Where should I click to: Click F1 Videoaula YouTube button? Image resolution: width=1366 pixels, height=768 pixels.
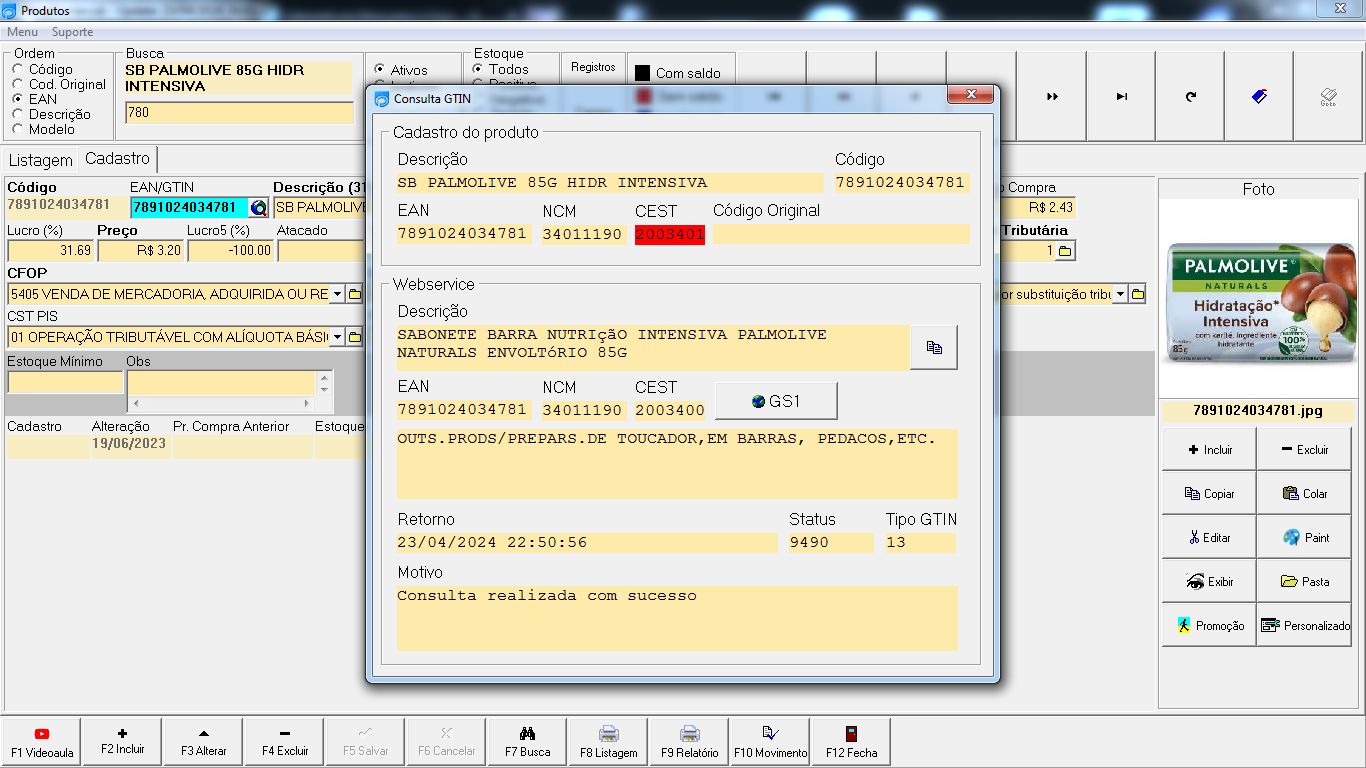click(42, 742)
